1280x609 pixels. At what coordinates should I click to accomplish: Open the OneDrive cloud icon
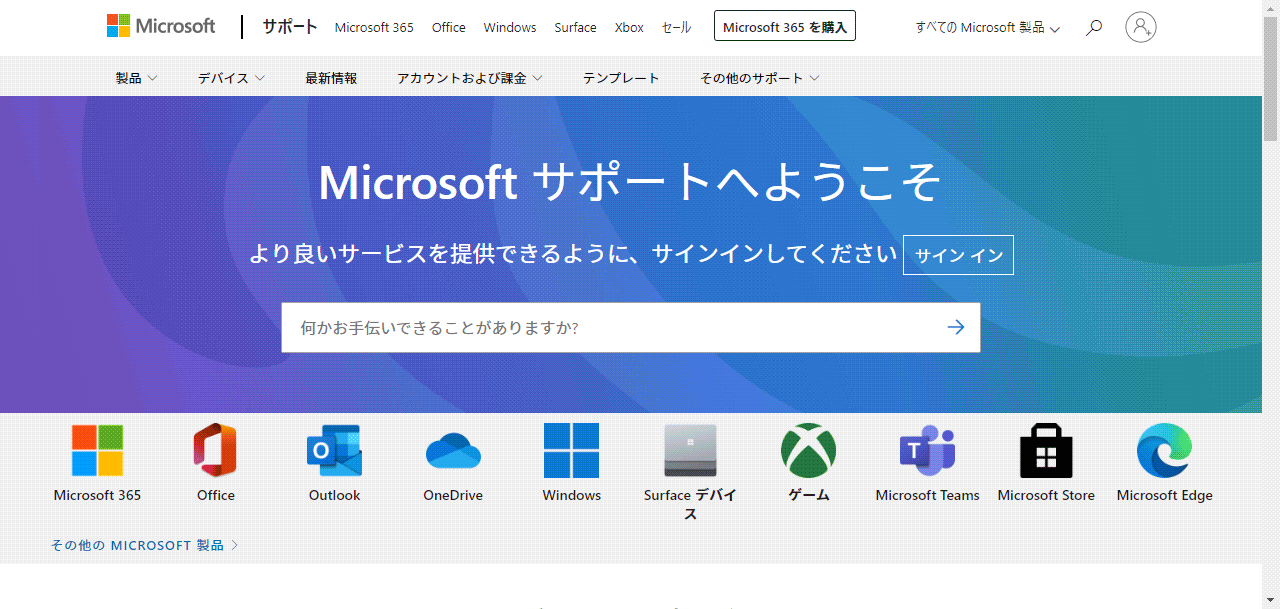453,451
